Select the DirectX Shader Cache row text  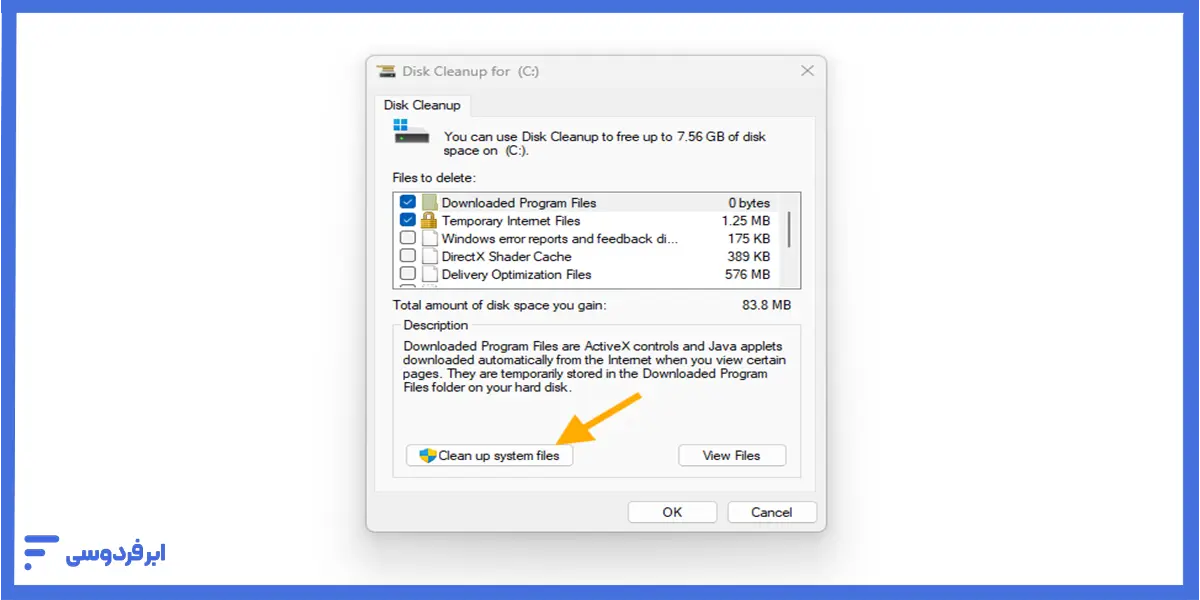tap(507, 256)
